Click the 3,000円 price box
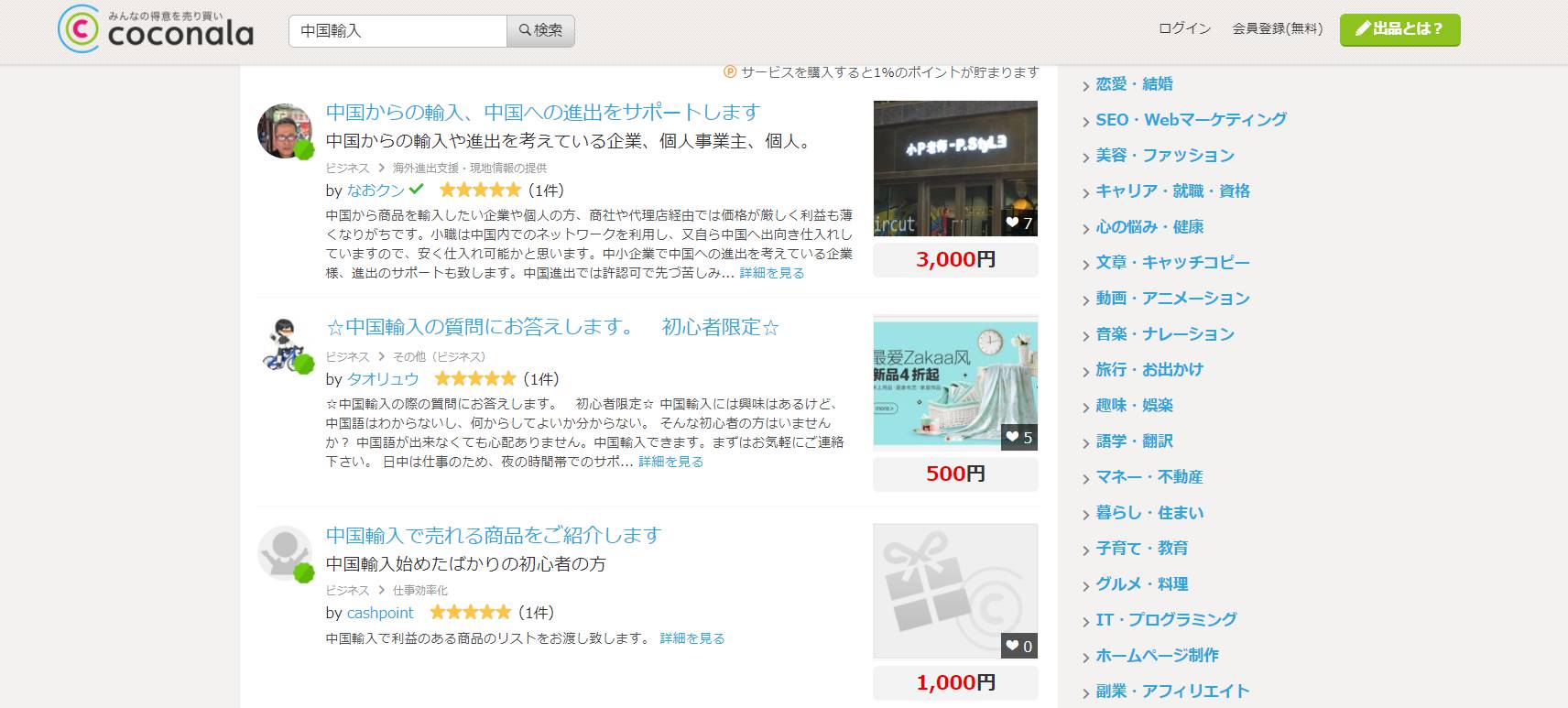This screenshot has width=1568, height=708. click(x=955, y=259)
